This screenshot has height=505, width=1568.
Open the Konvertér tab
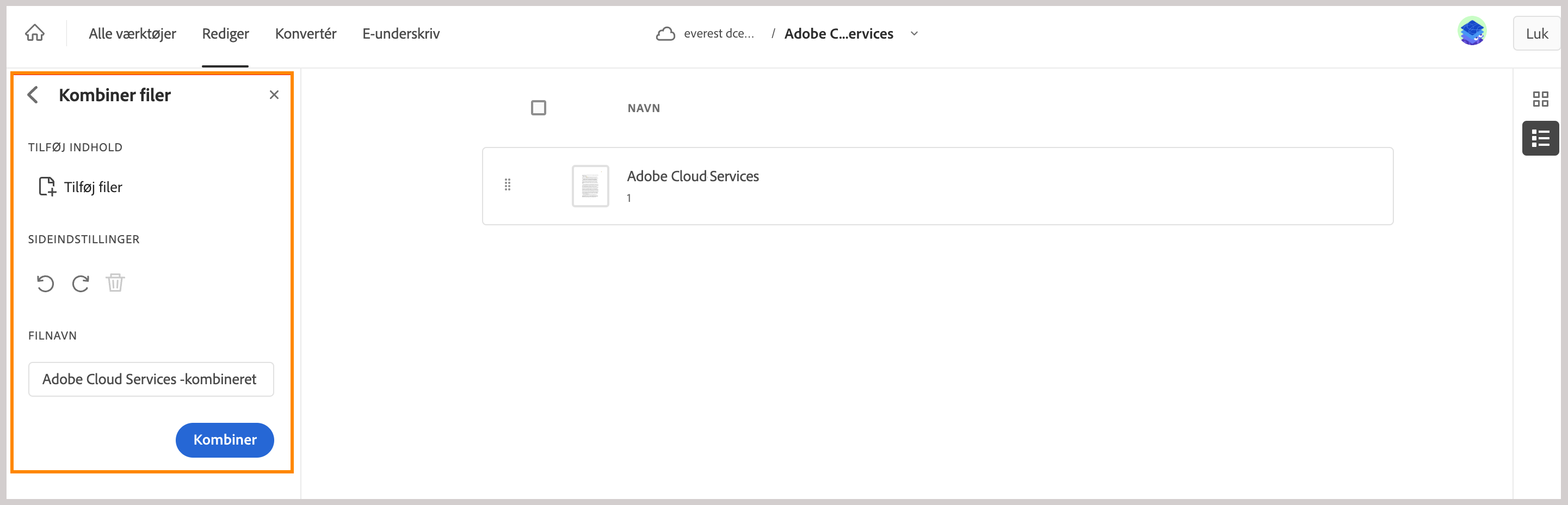pos(306,34)
